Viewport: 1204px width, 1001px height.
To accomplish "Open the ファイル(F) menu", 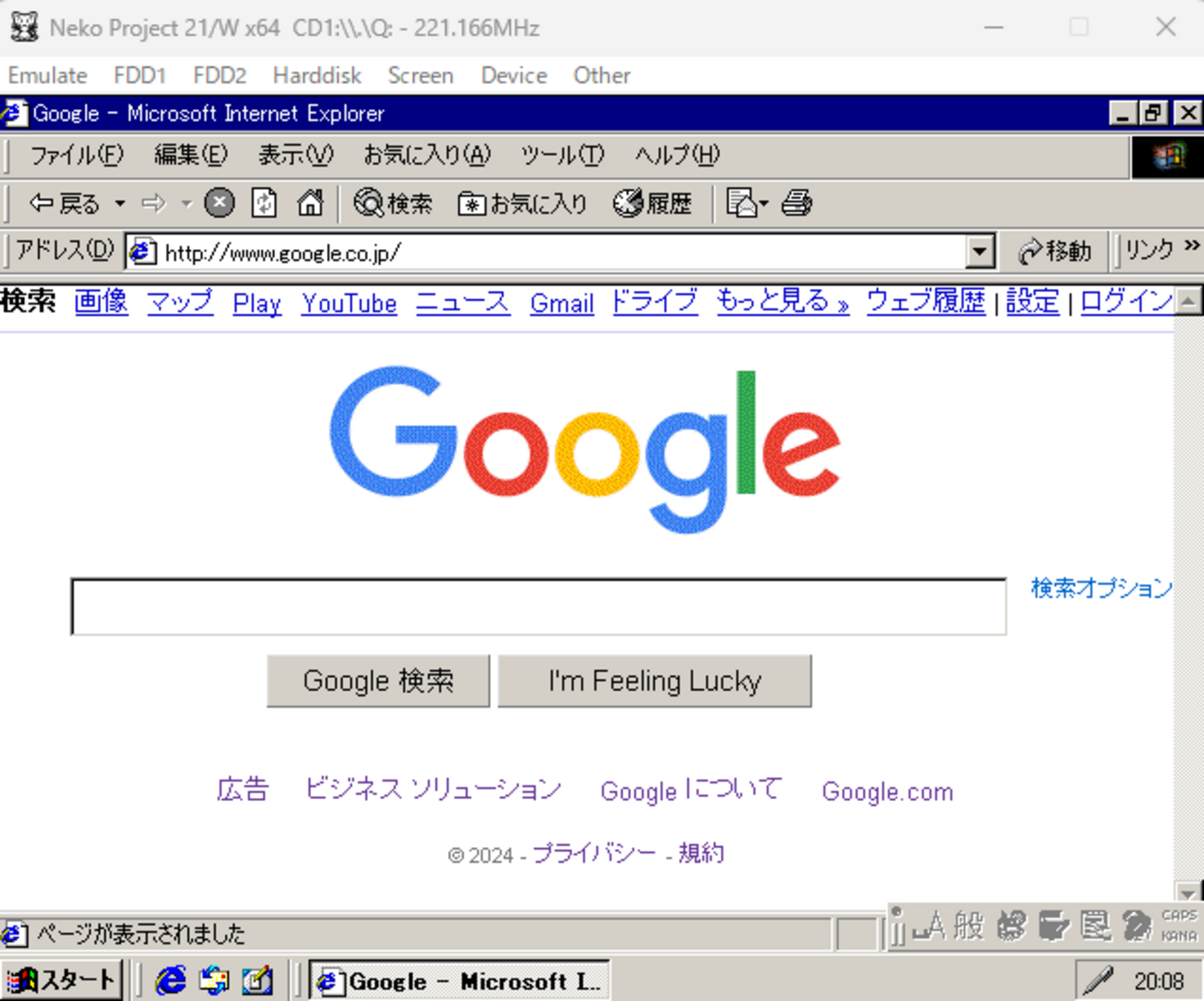I will click(76, 155).
